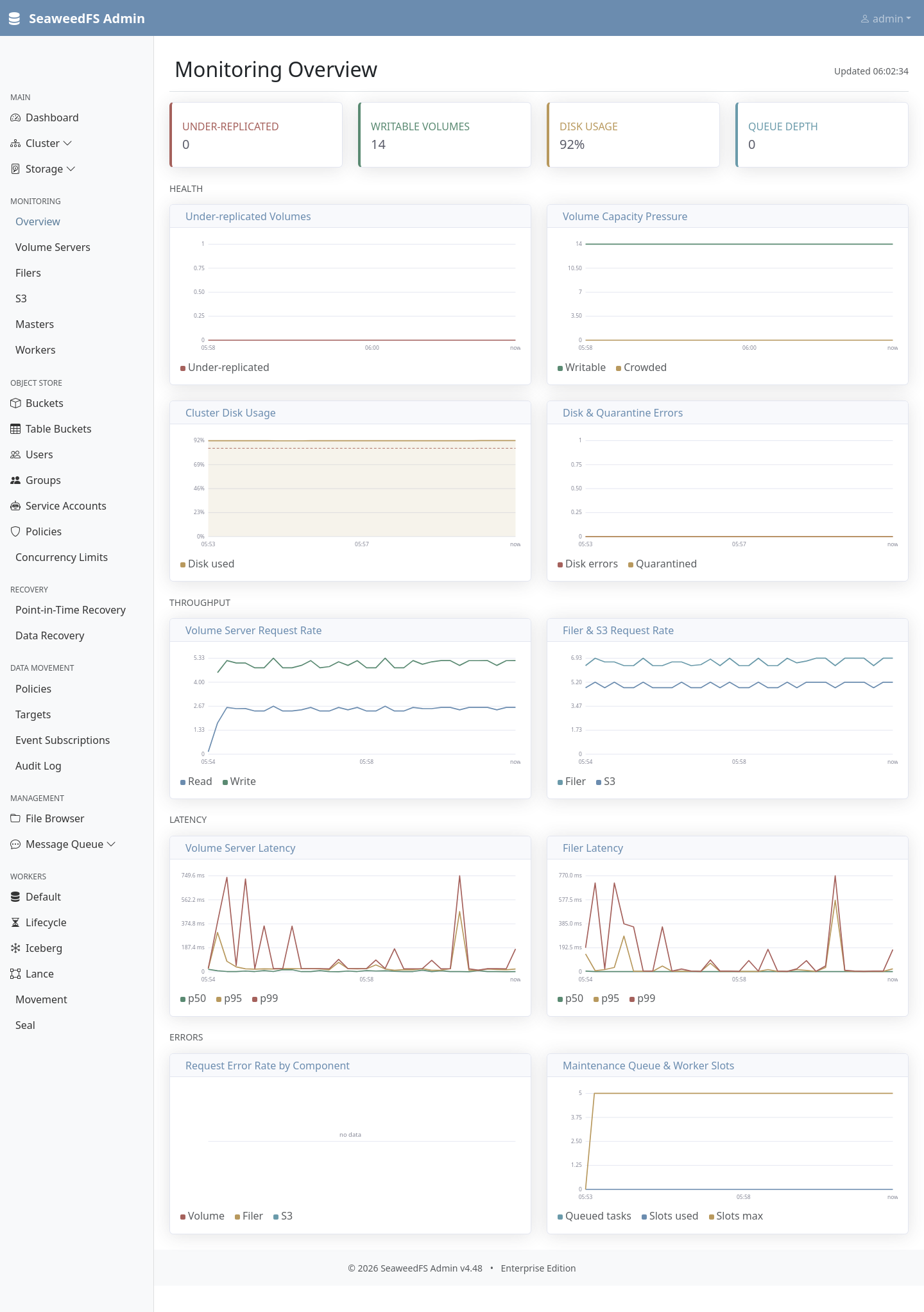Click the Lance bounding-box icon
This screenshot has width=924, height=1312.
coord(15,974)
